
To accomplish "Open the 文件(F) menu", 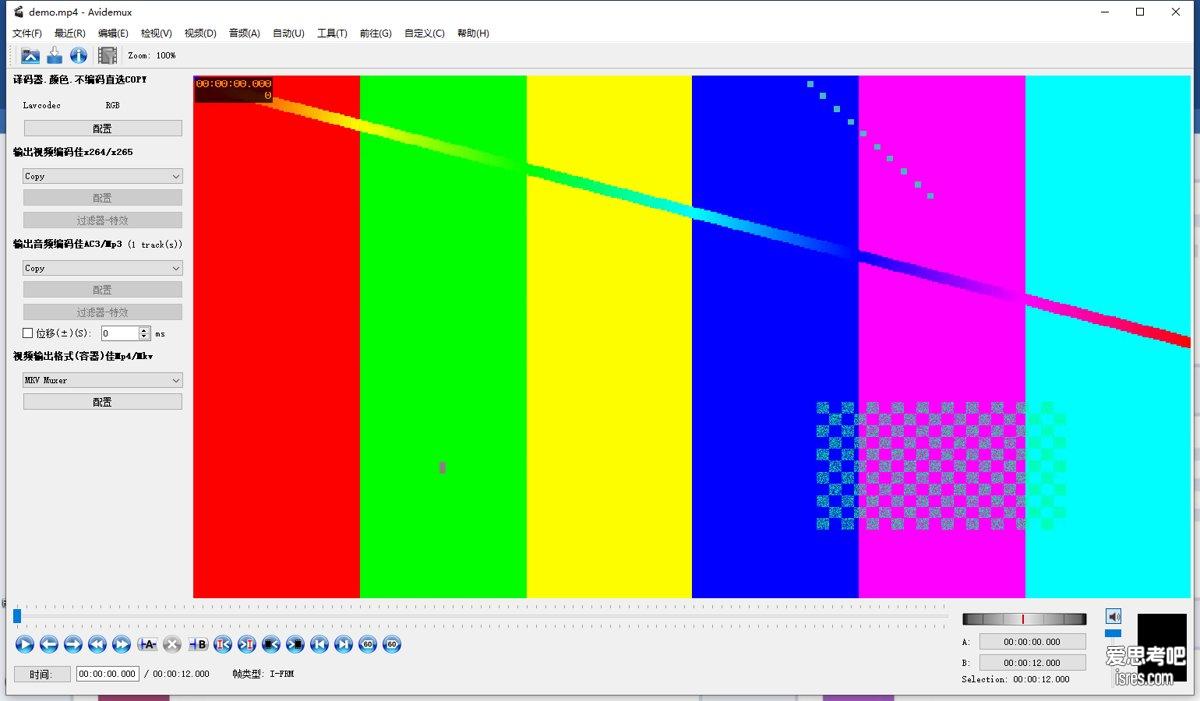I will (27, 33).
